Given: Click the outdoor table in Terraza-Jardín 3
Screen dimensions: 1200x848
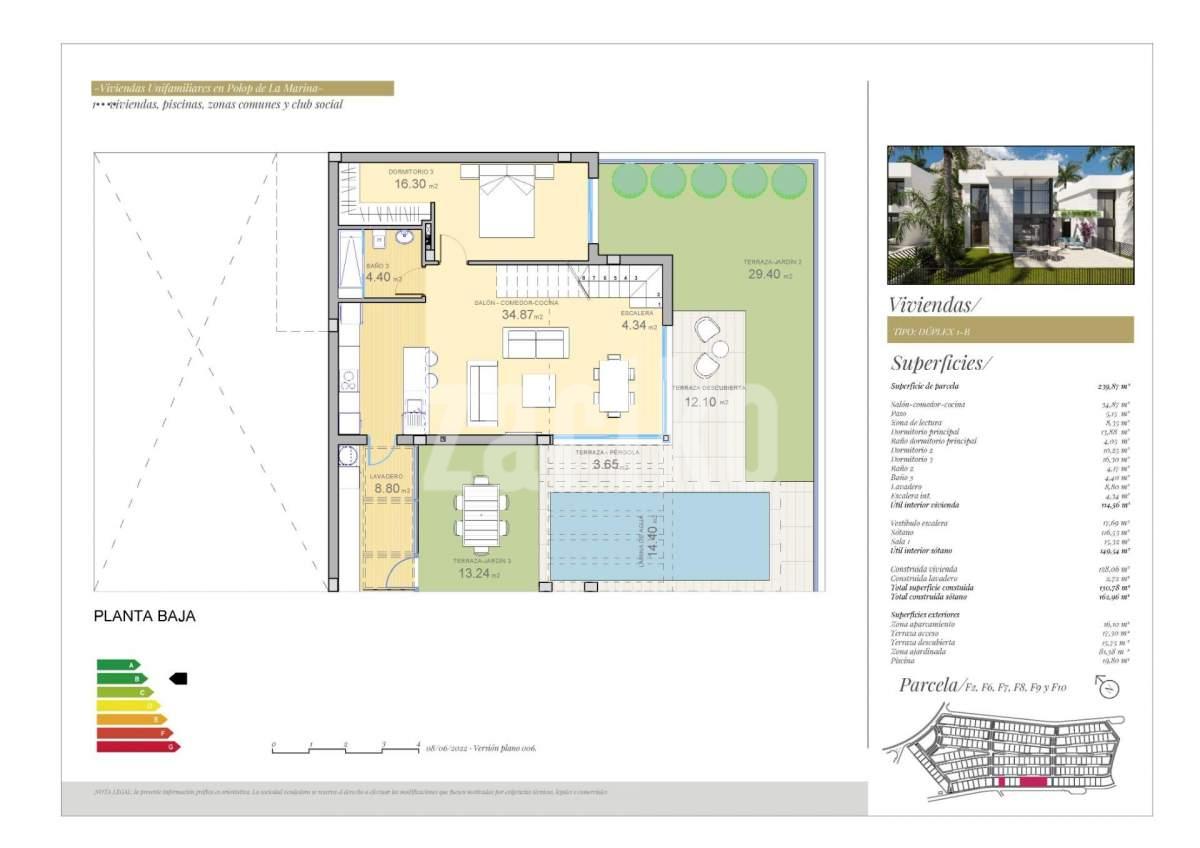Looking at the screenshot, I should pyautogui.click(x=481, y=513).
